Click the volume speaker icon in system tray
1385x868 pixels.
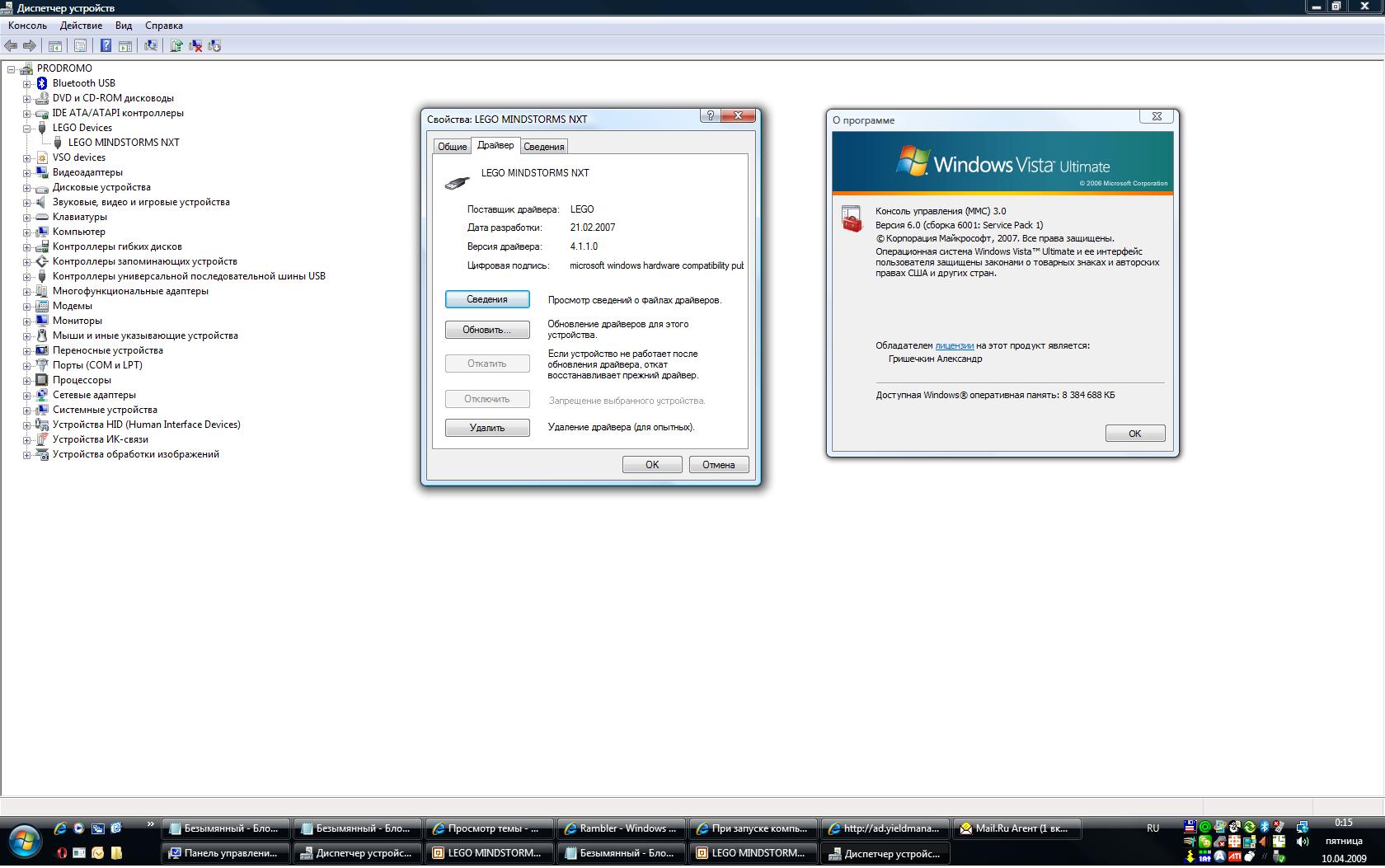click(1303, 842)
